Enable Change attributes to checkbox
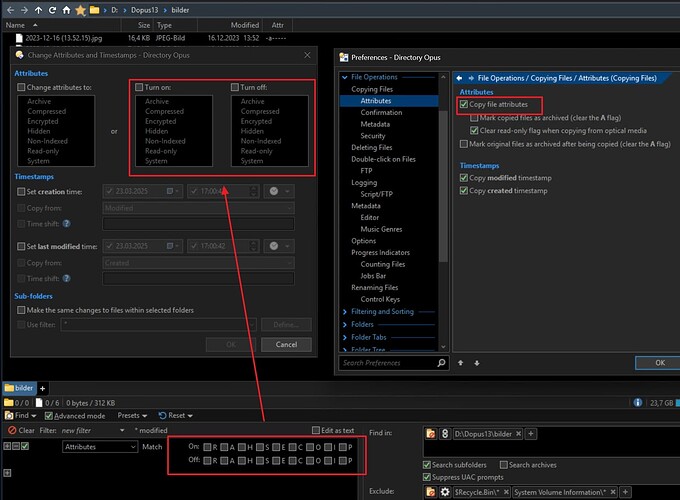This screenshot has width=680, height=500. pyautogui.click(x=21, y=87)
